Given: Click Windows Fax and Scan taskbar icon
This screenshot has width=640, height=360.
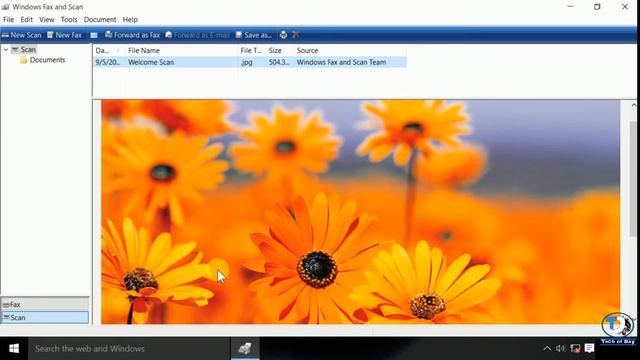Looking at the screenshot, I should 245,348.
